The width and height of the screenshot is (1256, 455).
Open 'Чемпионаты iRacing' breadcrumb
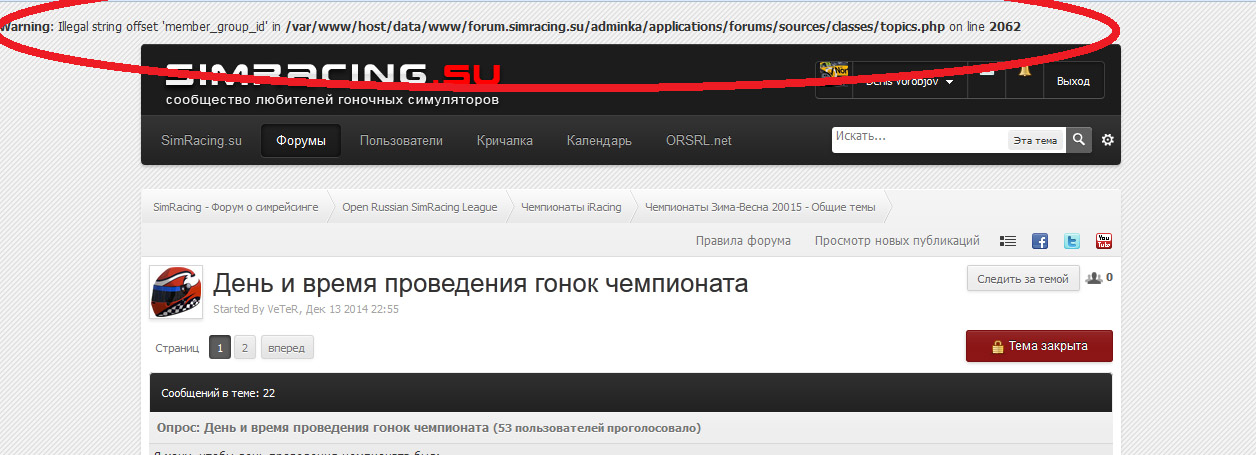point(571,207)
